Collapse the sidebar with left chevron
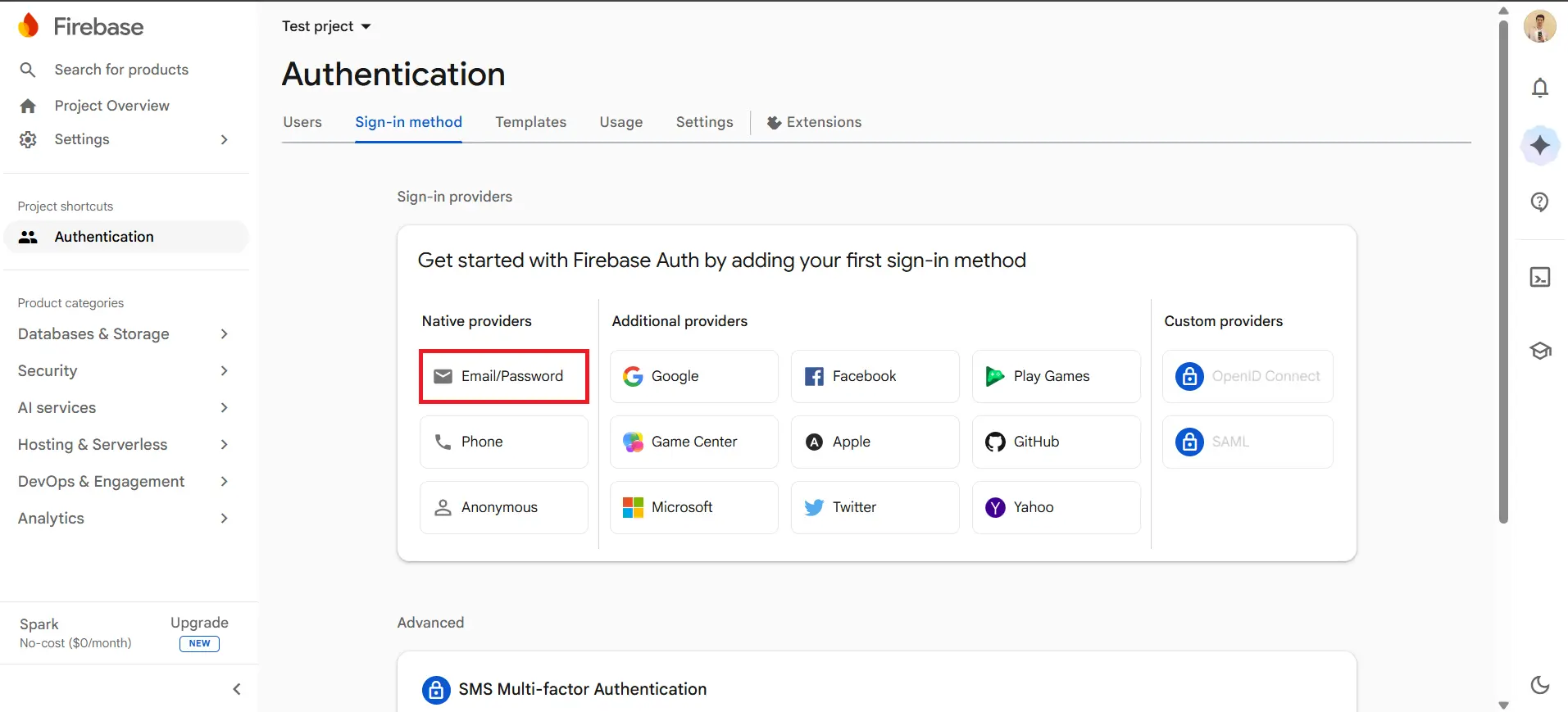The width and height of the screenshot is (1568, 712). 237,689
